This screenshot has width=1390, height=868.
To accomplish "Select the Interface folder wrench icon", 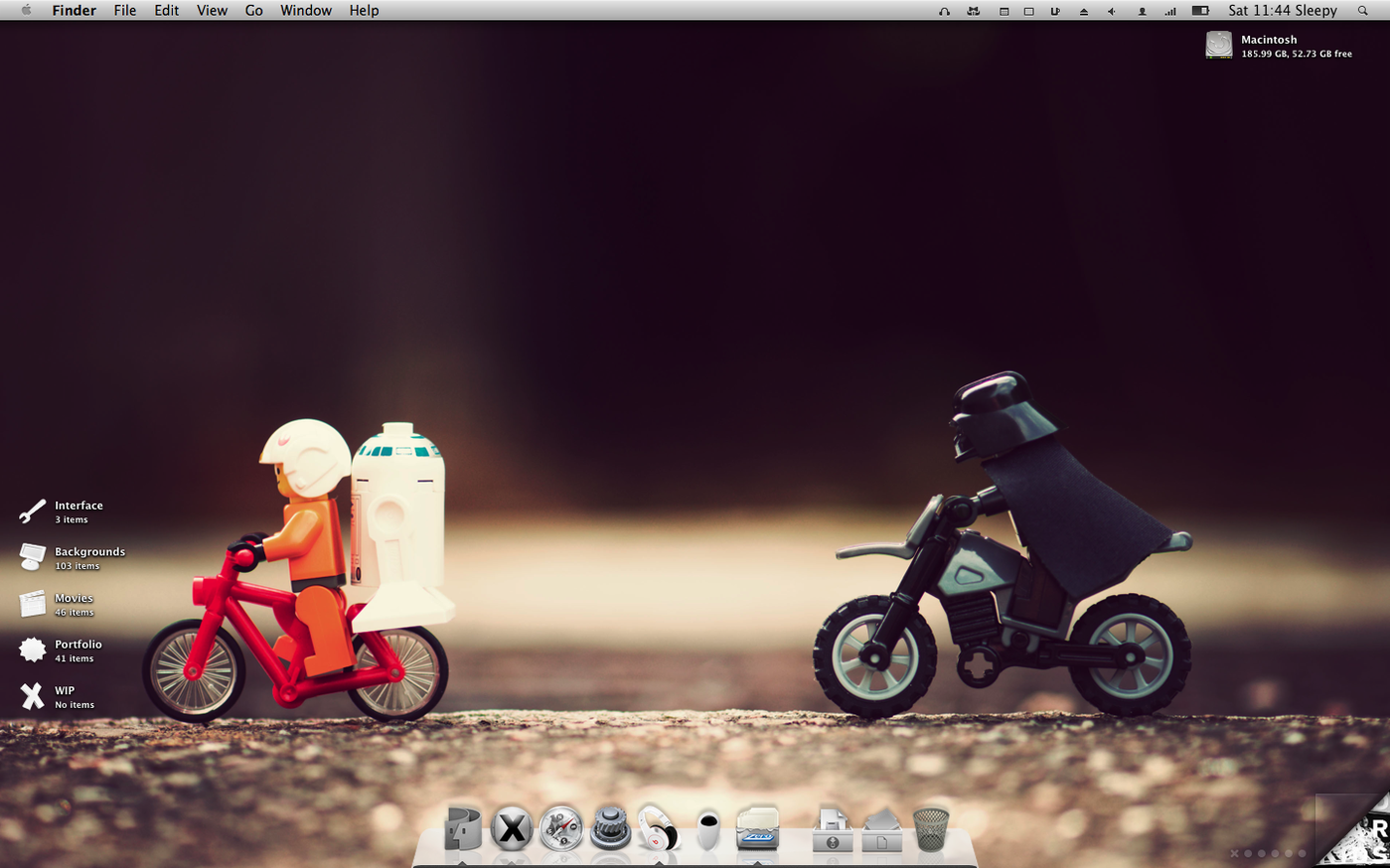I will [x=32, y=511].
